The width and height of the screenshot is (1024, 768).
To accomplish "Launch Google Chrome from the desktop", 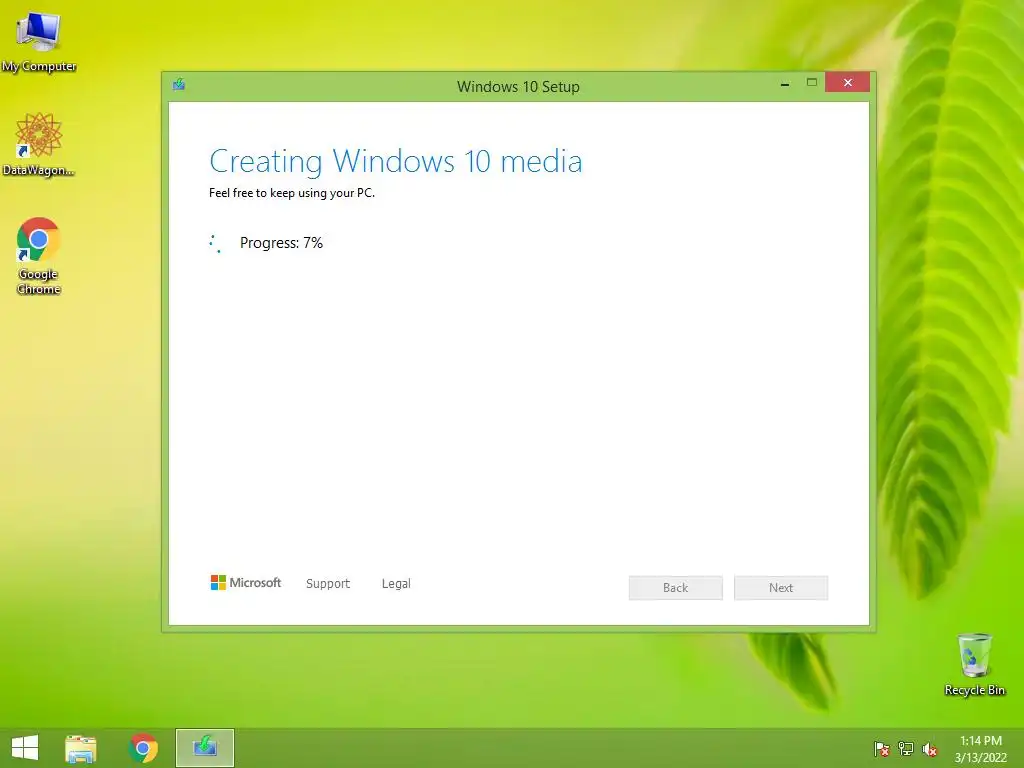I will click(39, 256).
